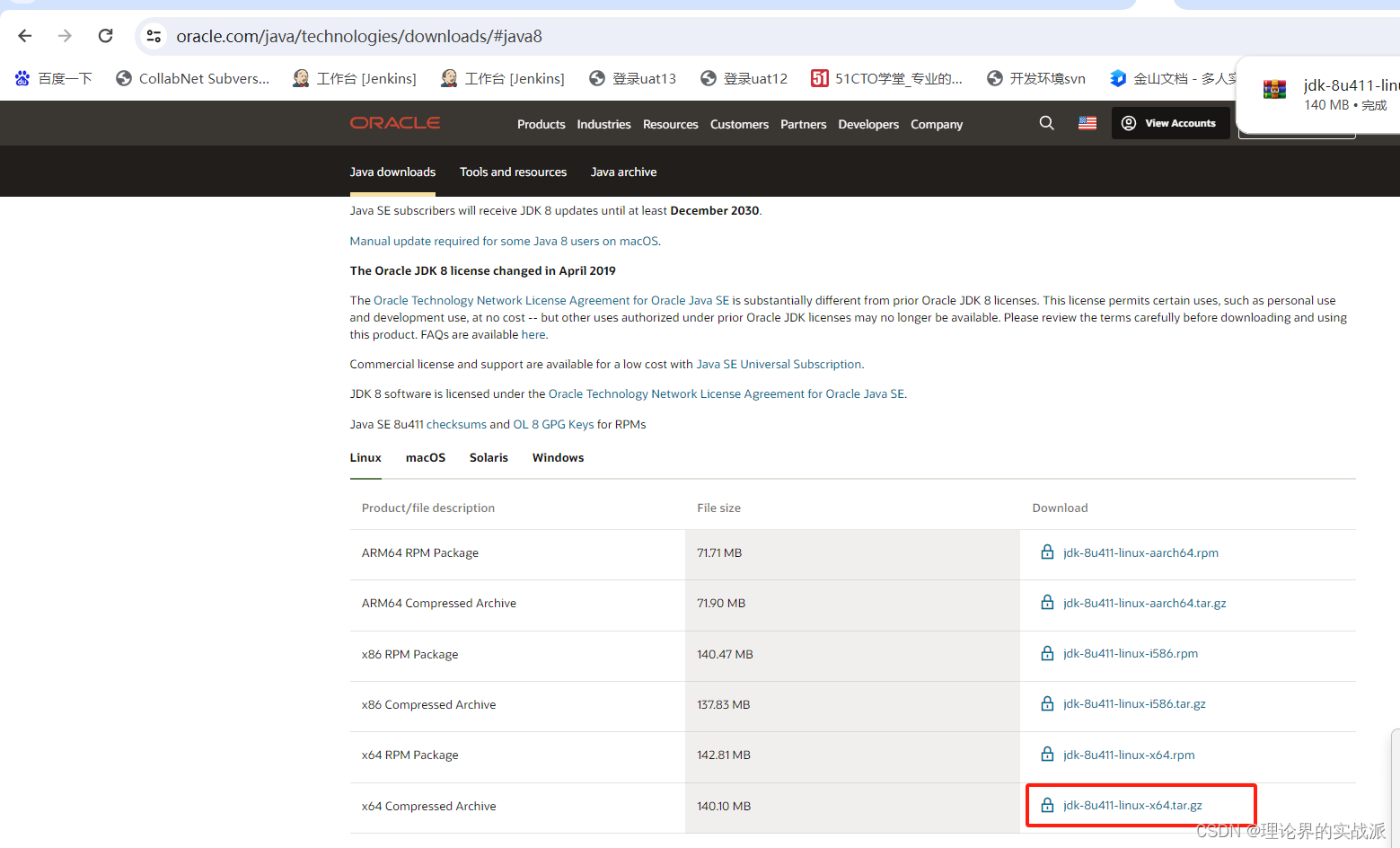This screenshot has width=1400, height=848.
Task: Open the Resources menu
Action: click(x=670, y=124)
